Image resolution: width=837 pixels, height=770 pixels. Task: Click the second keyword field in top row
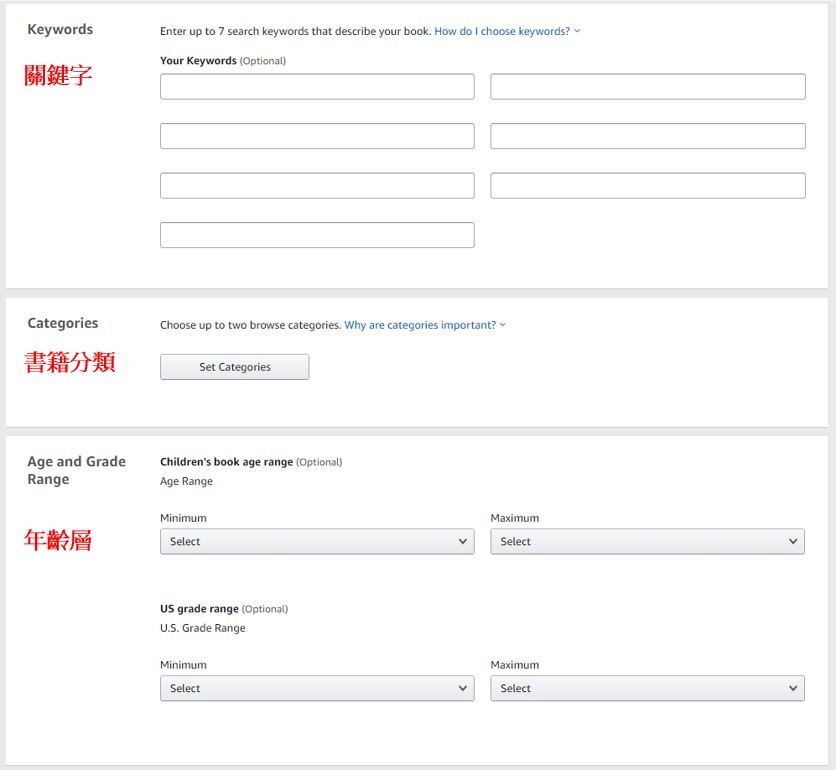coord(648,87)
